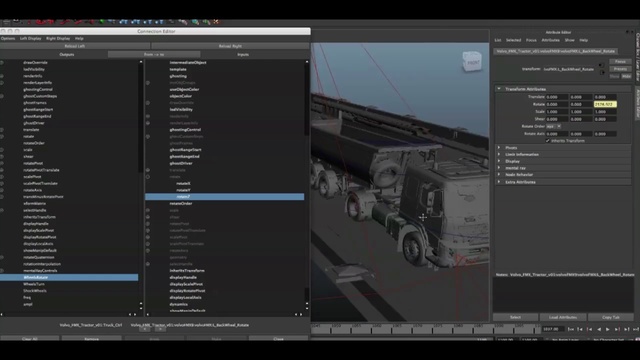Click the current frame number field
The height and width of the screenshot is (360, 640).
[x=553, y=329]
